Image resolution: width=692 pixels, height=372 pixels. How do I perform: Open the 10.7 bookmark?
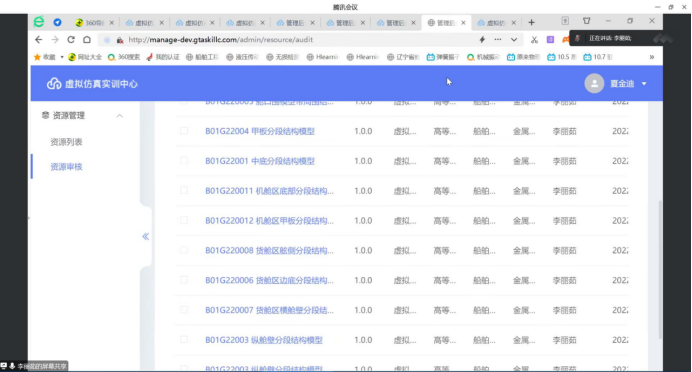598,57
